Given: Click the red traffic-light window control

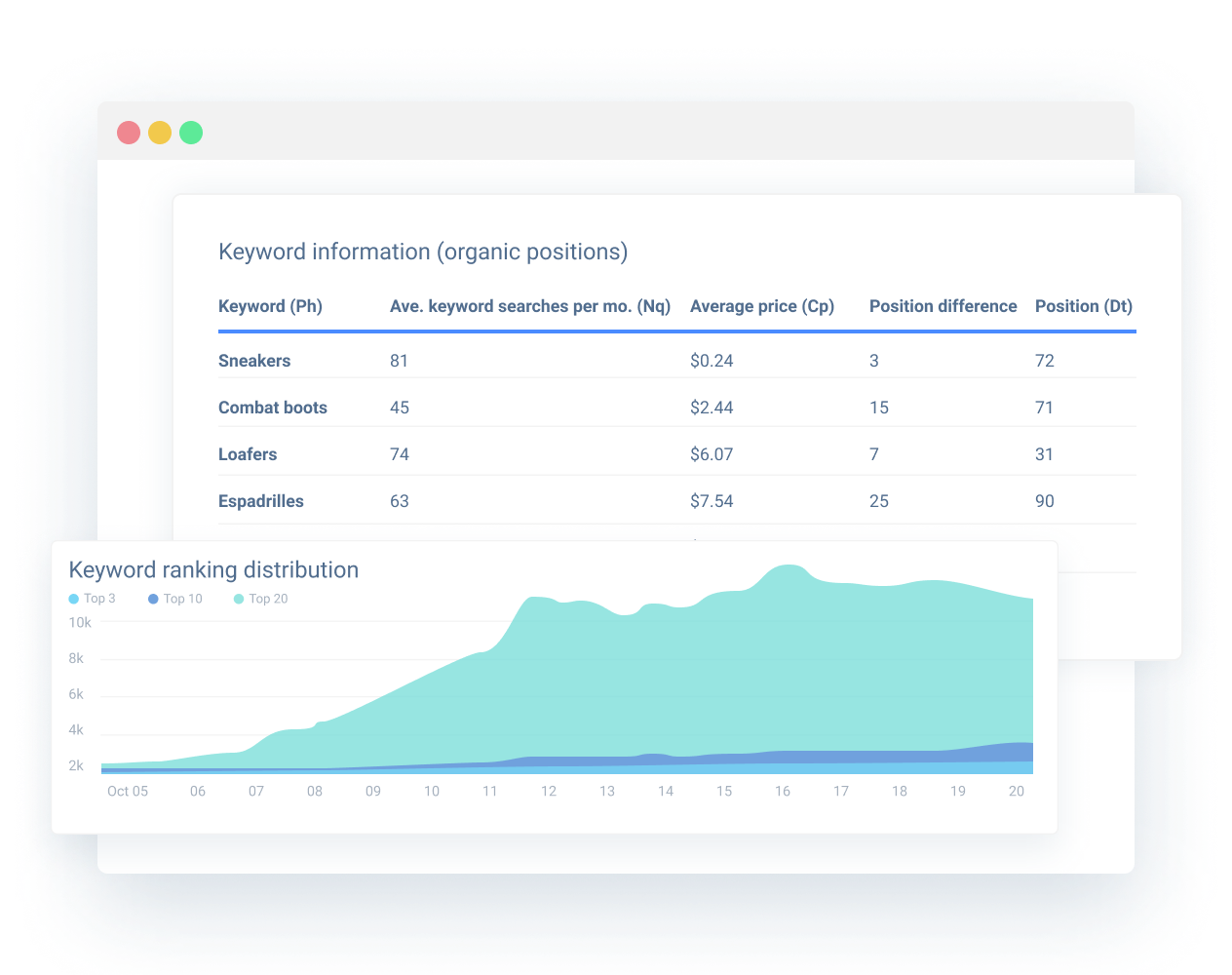Looking at the screenshot, I should [129, 133].
